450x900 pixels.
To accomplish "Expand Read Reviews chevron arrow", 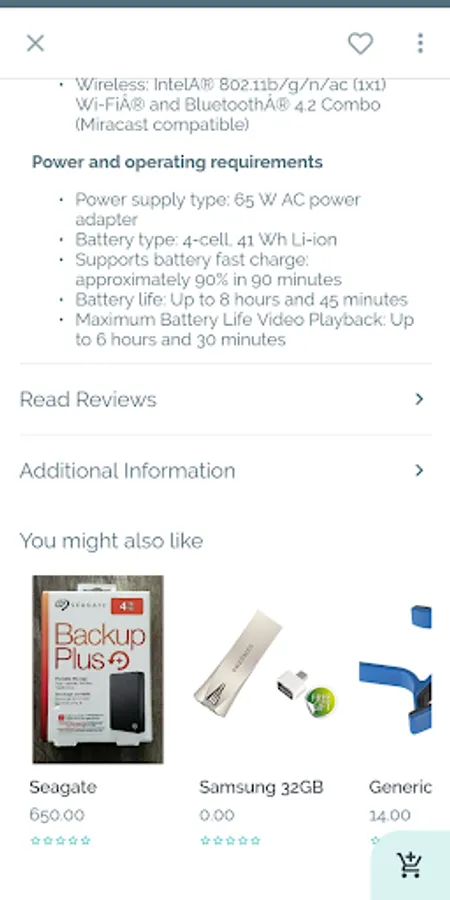I will [x=420, y=399].
